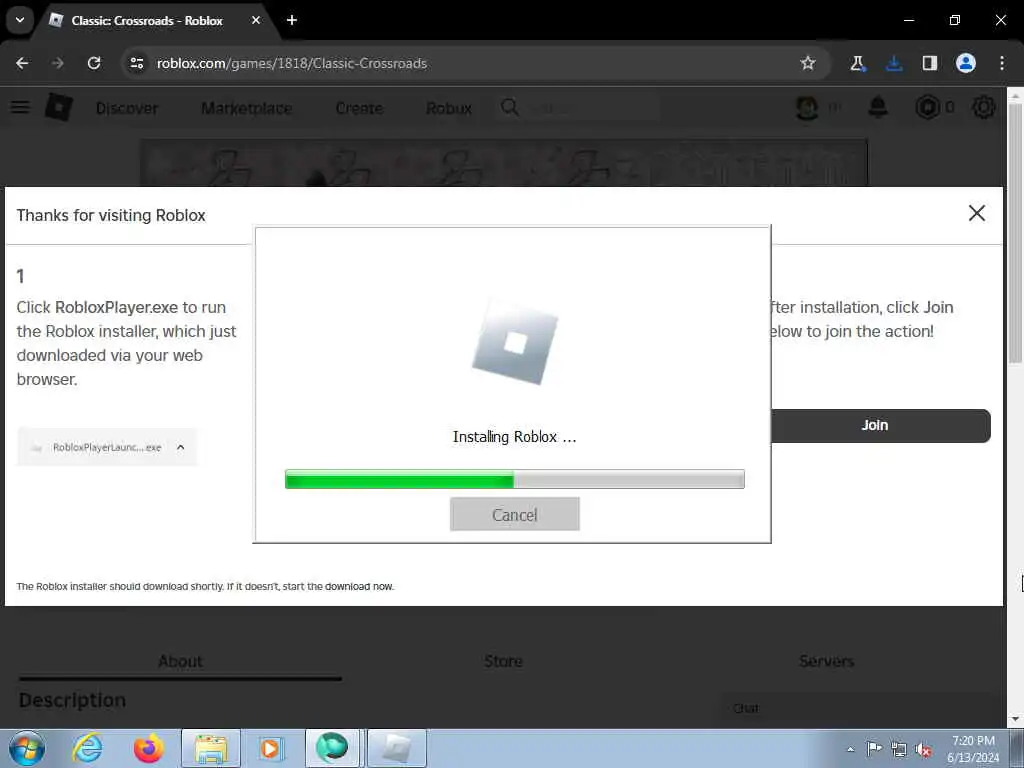Reload the Roblox page
The width and height of the screenshot is (1024, 768).
click(94, 63)
